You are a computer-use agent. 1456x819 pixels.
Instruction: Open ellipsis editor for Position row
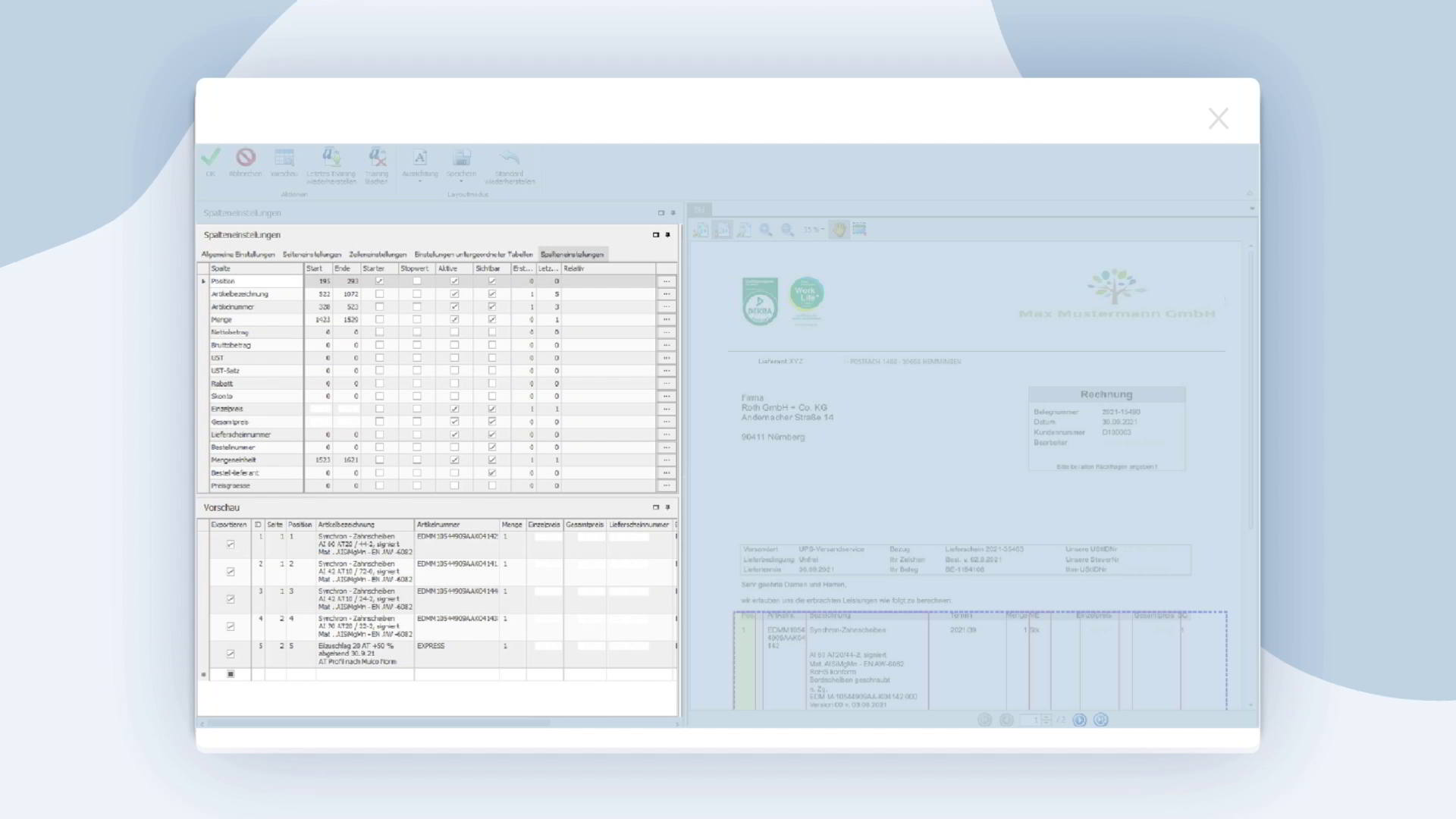tap(667, 281)
